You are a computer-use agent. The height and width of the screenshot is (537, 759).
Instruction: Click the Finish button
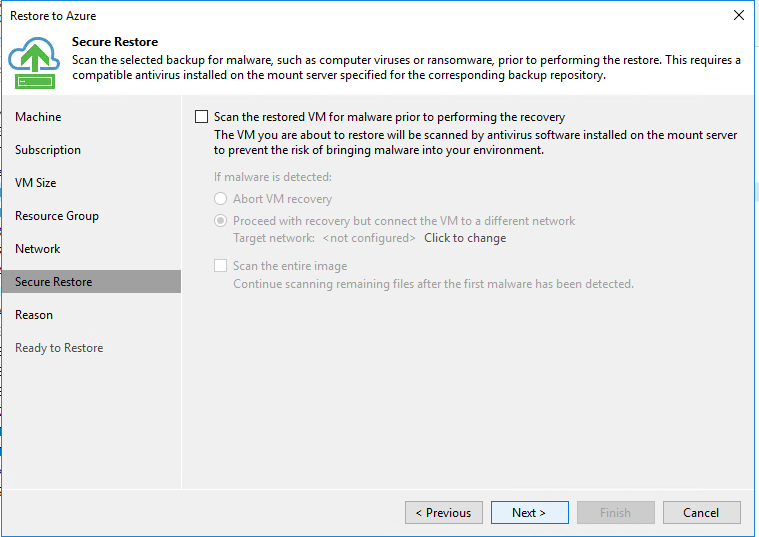(x=616, y=512)
